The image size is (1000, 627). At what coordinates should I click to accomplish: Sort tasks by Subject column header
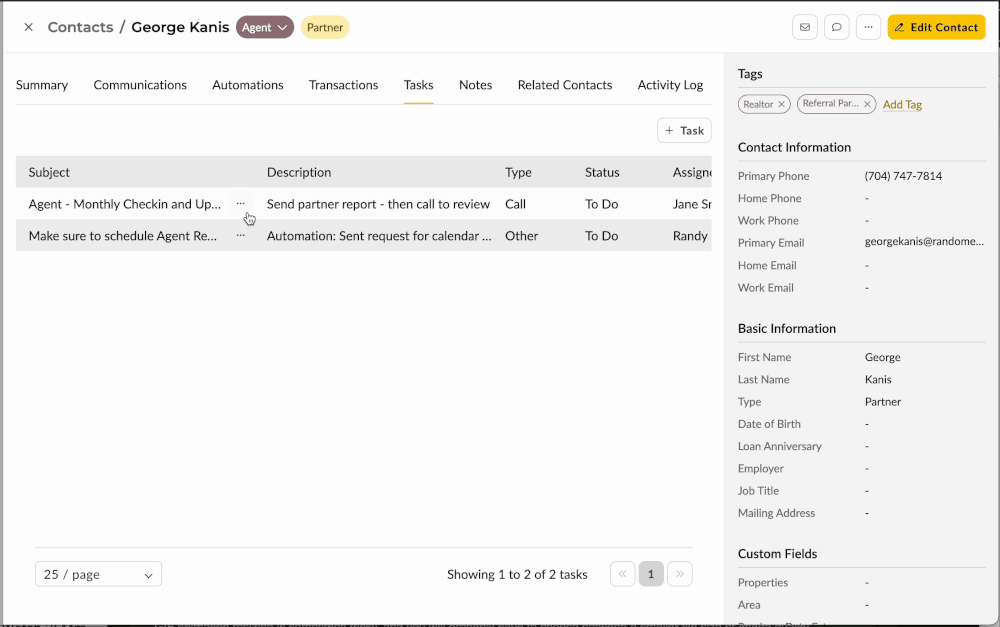click(x=49, y=172)
